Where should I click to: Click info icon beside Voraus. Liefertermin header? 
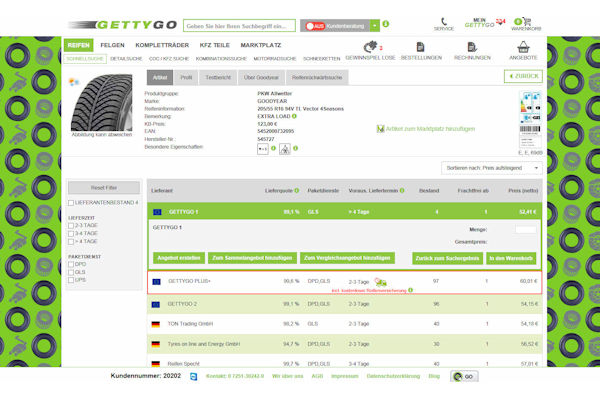coord(402,190)
